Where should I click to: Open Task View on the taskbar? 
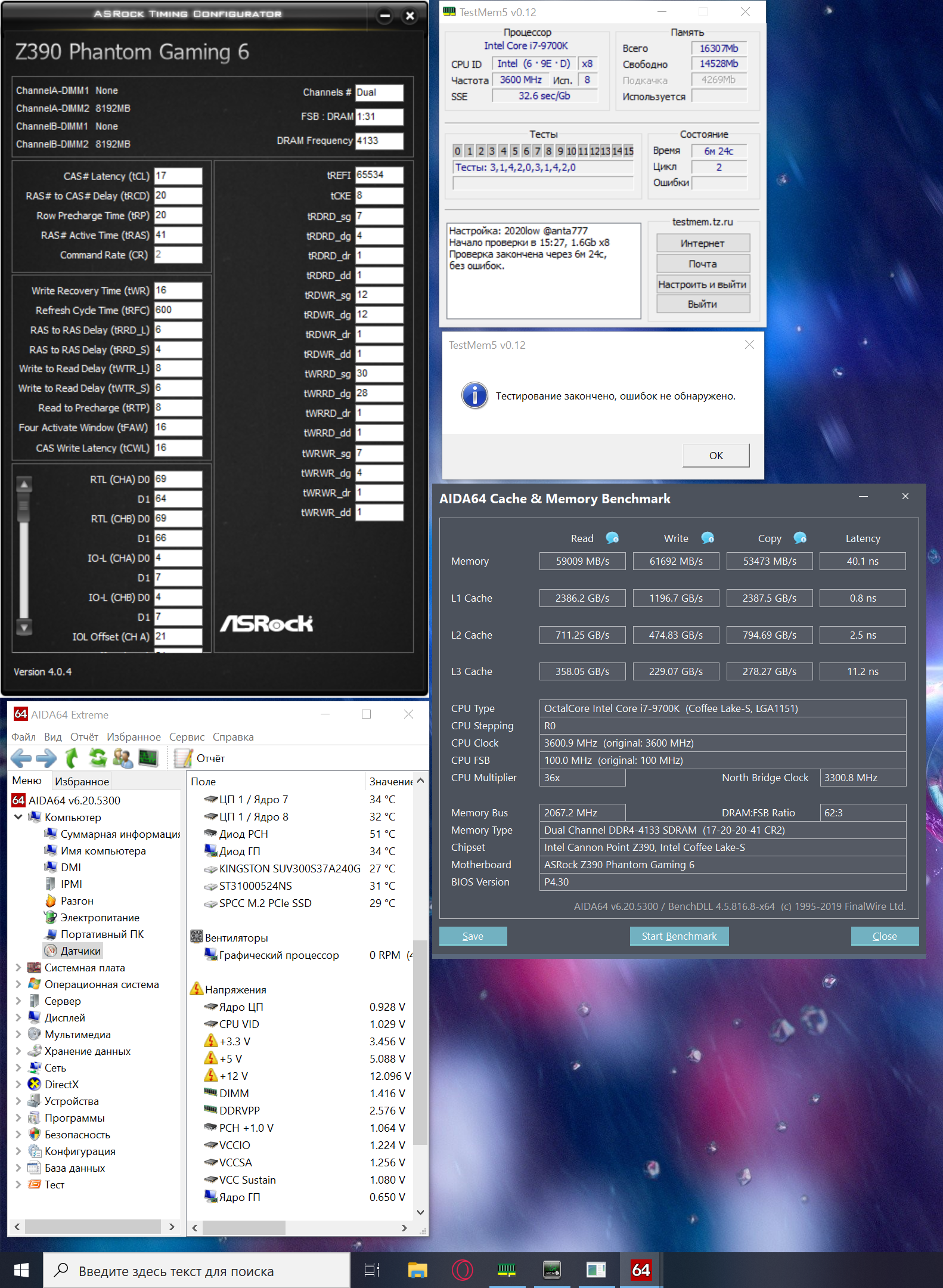click(372, 1270)
